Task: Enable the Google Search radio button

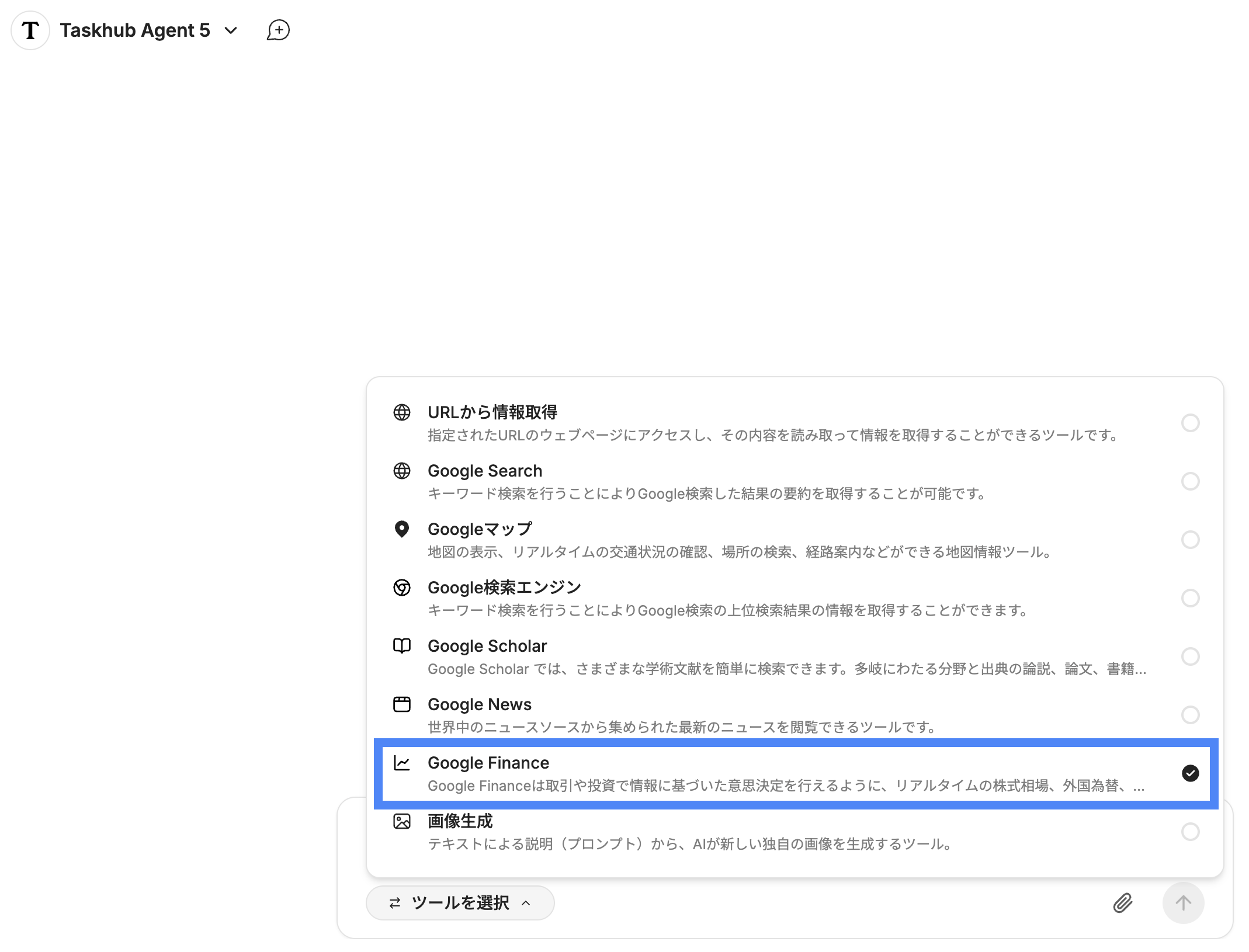Action: [1190, 481]
